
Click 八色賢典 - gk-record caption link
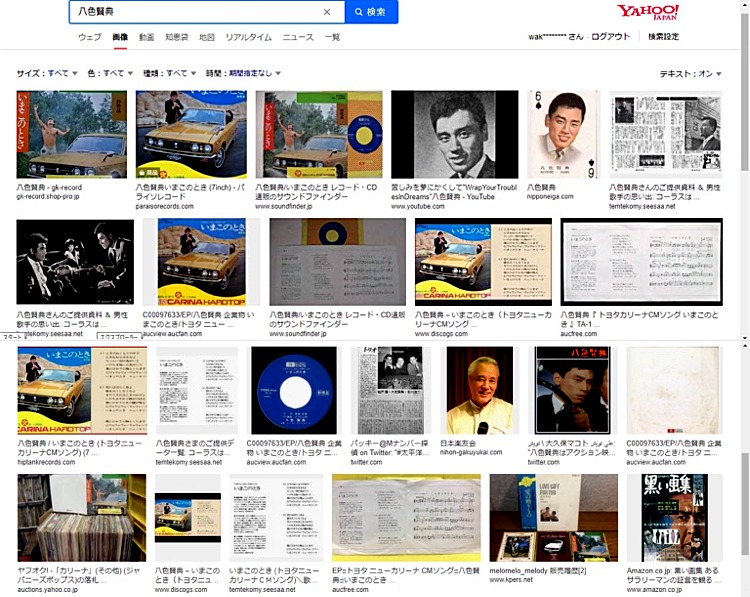[49, 188]
